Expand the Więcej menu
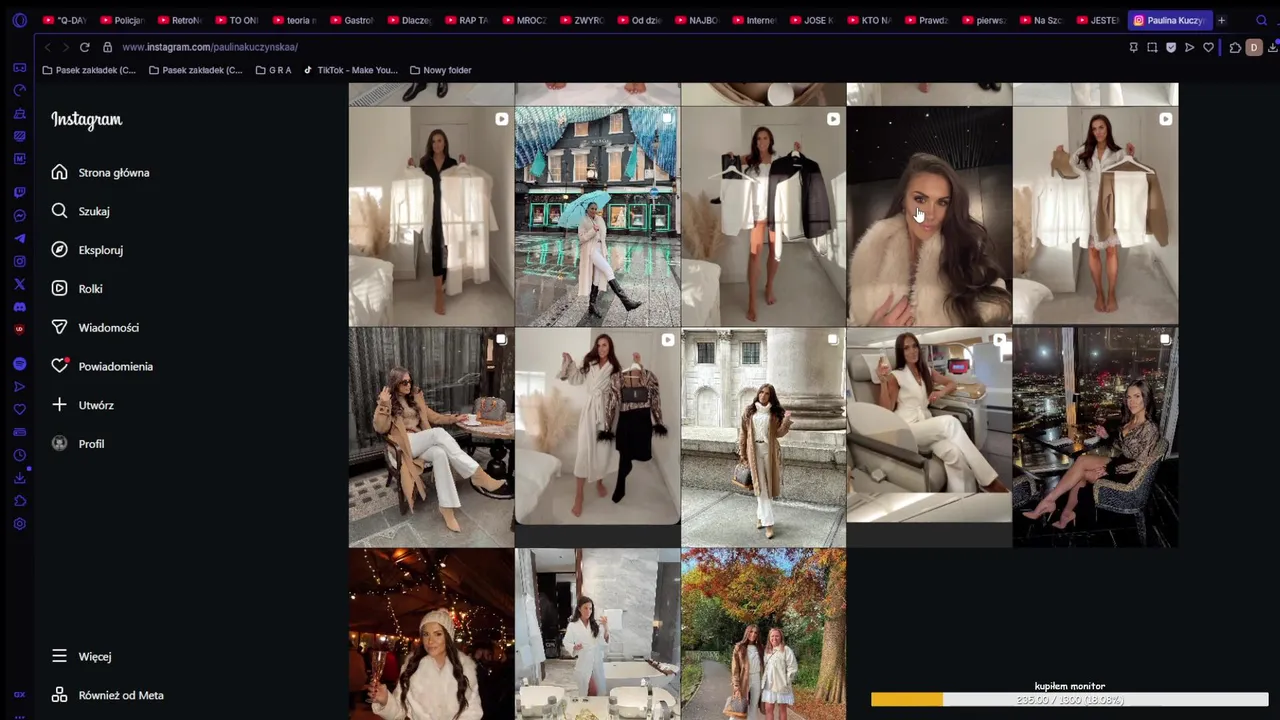The width and height of the screenshot is (1280, 720). [81, 656]
